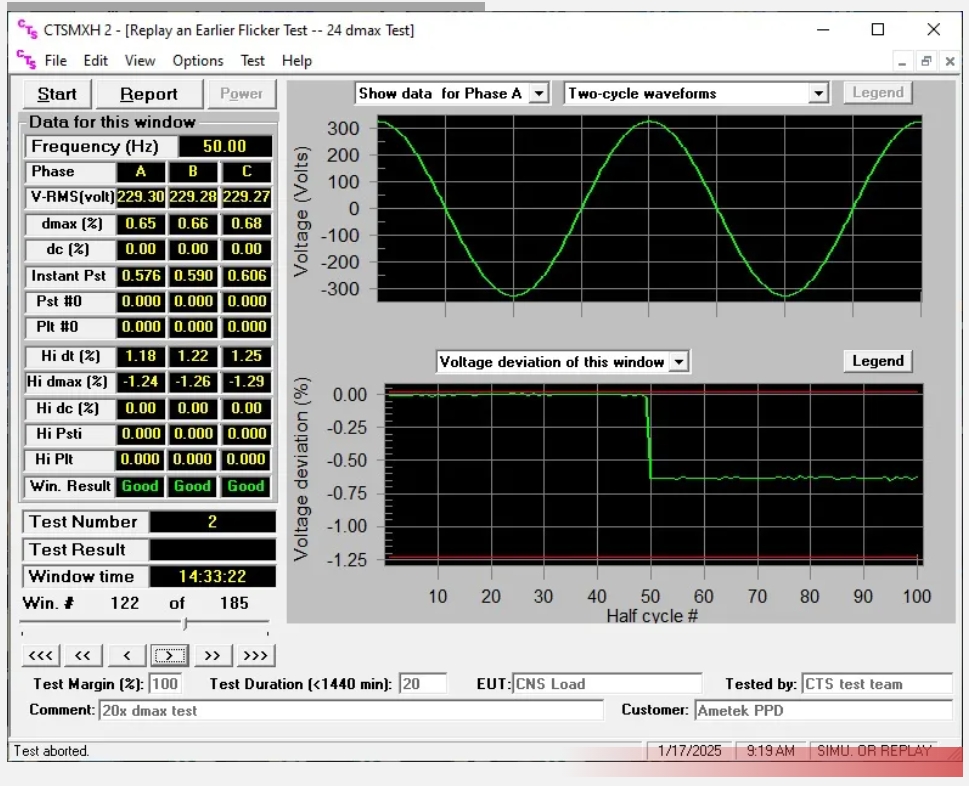Click the >> fast forward window button
Screen dimensions: 969x786
[212, 656]
